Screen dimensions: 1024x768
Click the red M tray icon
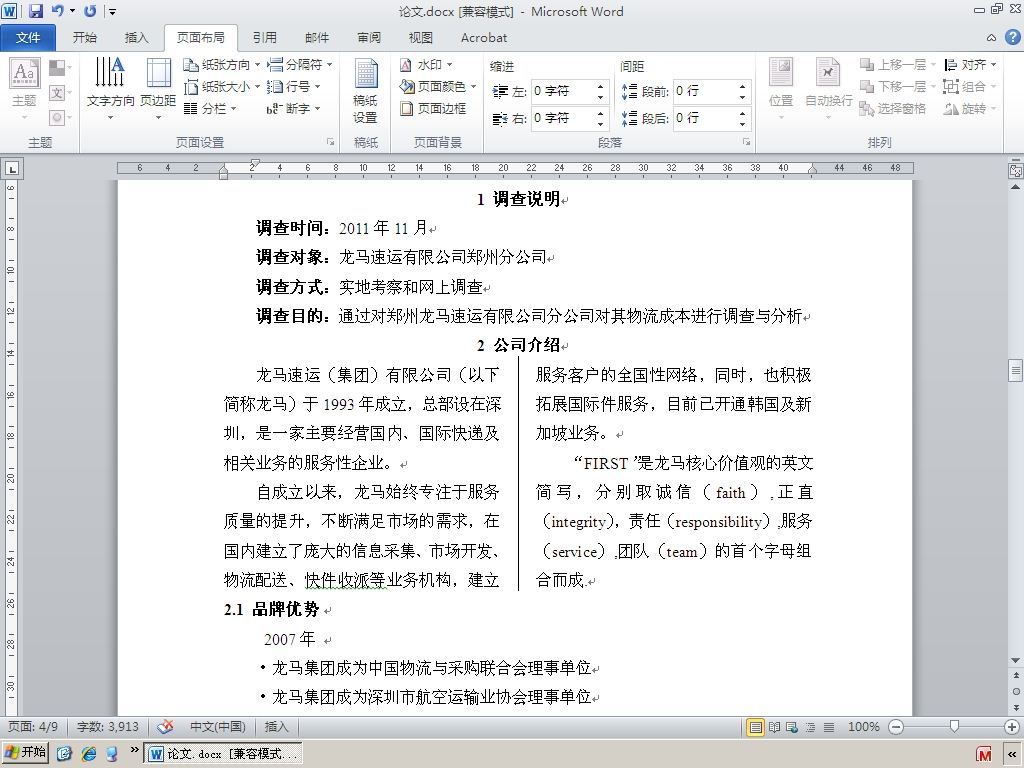point(984,754)
